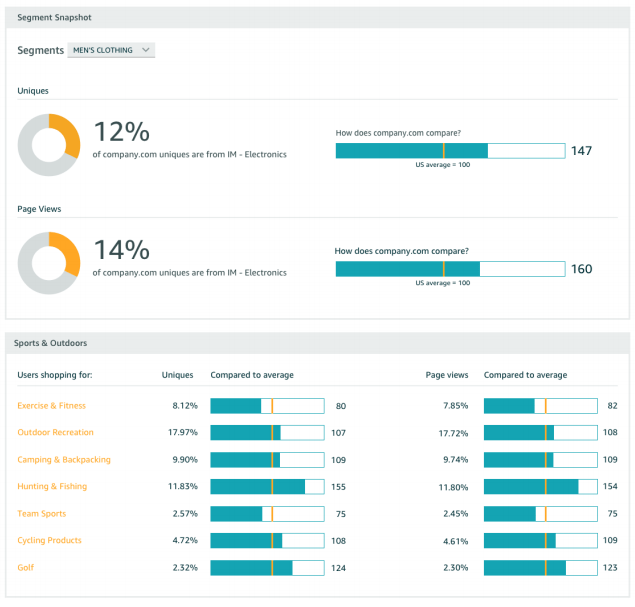Open the Outdoor Recreation link
This screenshot has width=635, height=607.
[x=55, y=433]
